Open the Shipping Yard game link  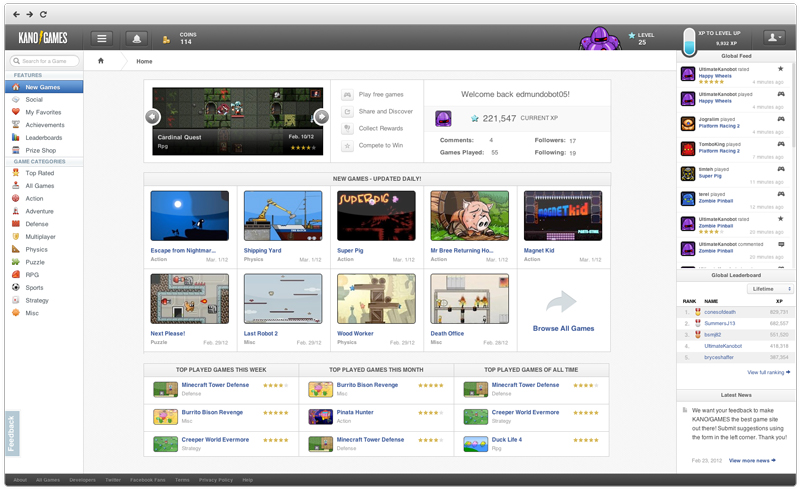pyautogui.click(x=262, y=251)
